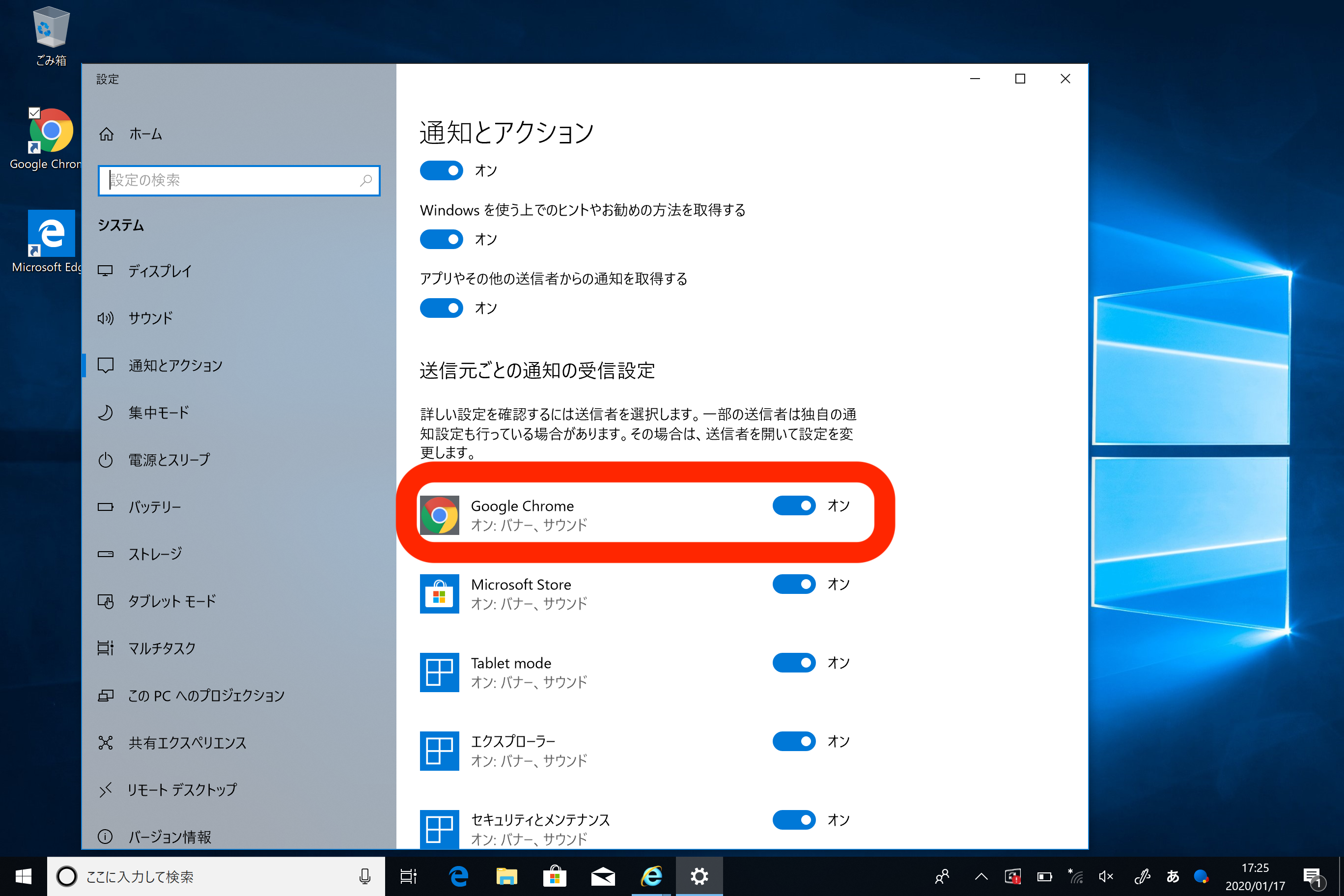The width and height of the screenshot is (1344, 896).
Task: Open the clock showing 17:25 2020/01/17
Action: [x=1255, y=876]
